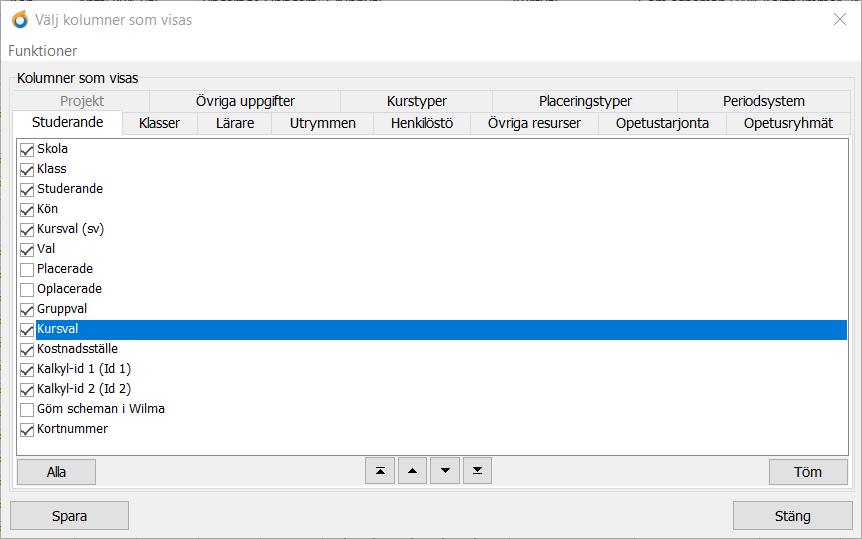
Task: Select the Kostnadsställe list row
Action: [78, 349]
